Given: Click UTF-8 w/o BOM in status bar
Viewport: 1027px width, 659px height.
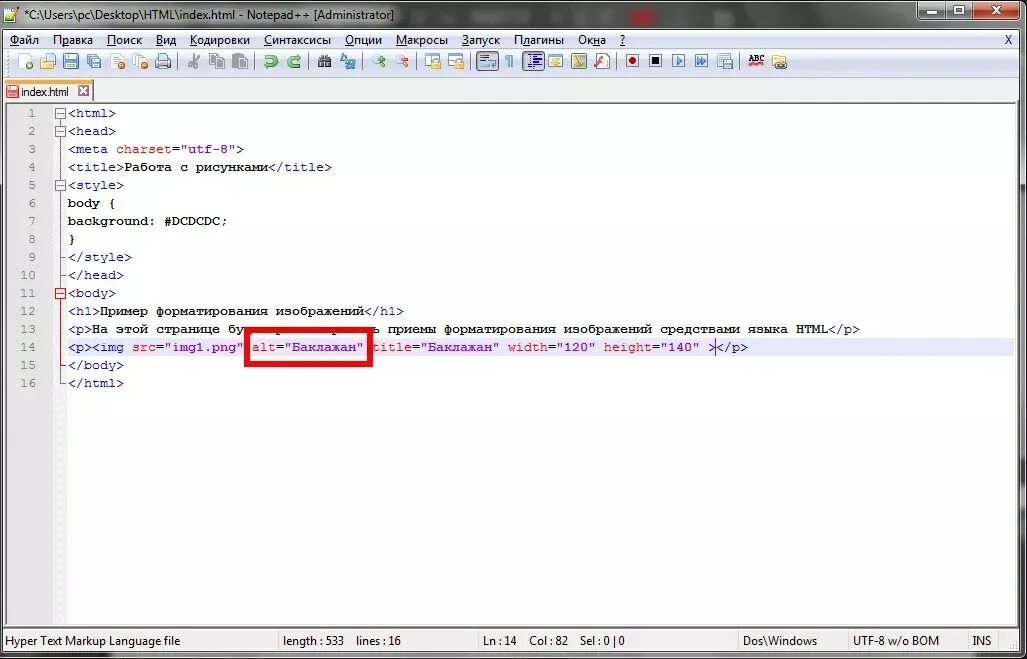Looking at the screenshot, I should point(895,641).
